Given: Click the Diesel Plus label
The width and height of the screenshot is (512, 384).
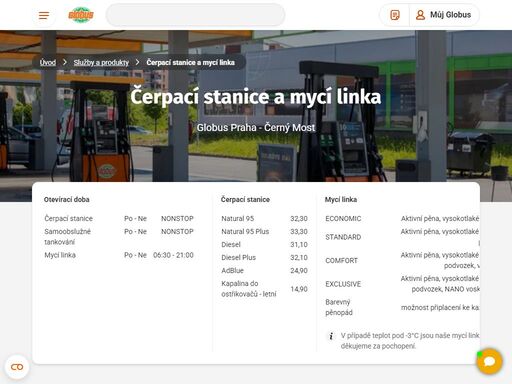Looking at the screenshot, I should point(238,258).
